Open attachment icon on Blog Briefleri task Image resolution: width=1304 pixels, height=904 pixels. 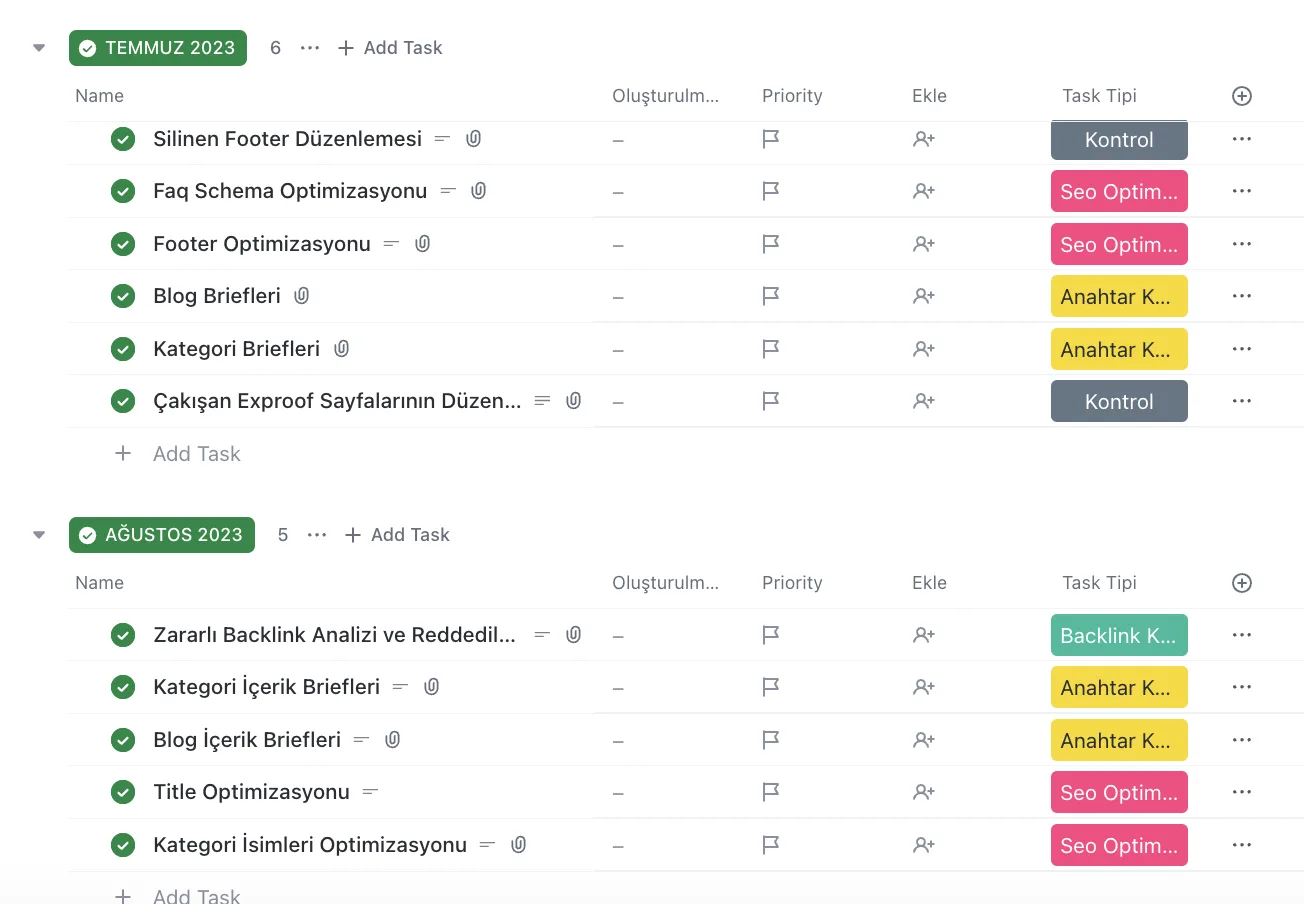(x=302, y=296)
